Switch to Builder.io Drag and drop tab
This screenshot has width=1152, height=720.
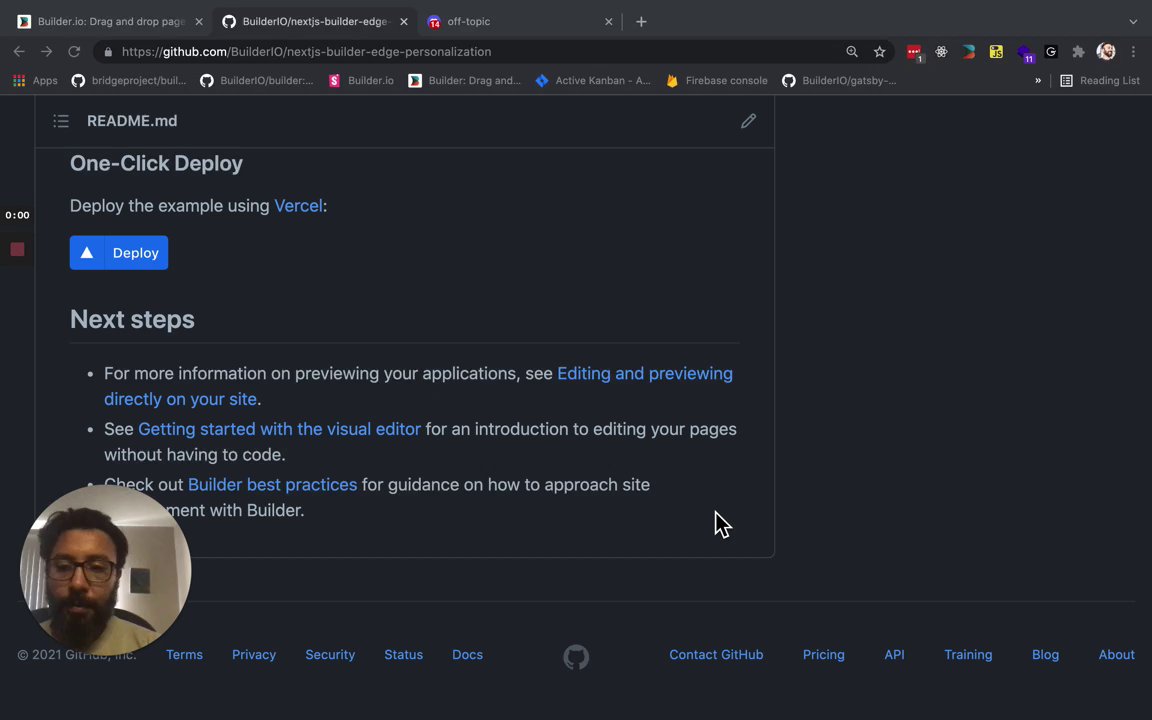click(x=110, y=22)
